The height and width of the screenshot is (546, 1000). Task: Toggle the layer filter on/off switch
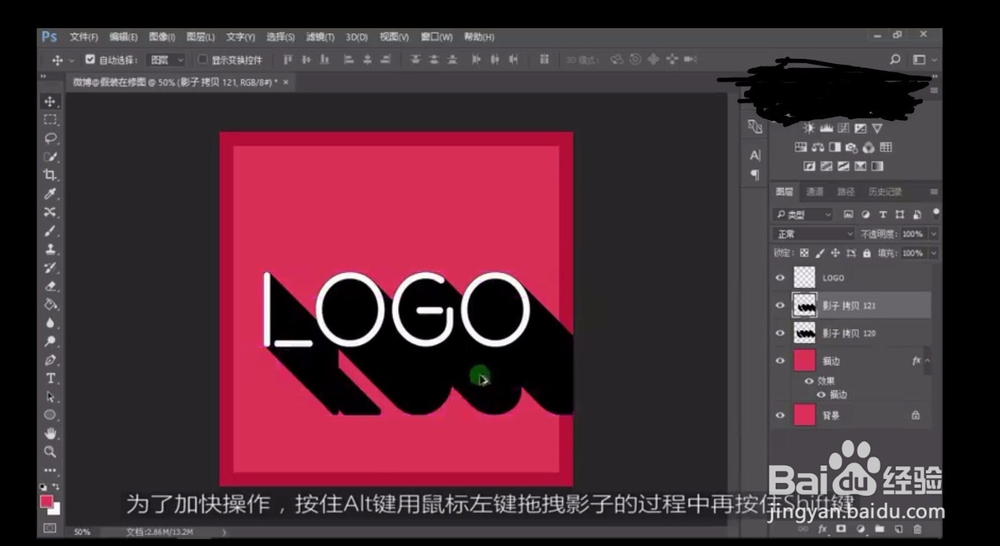point(936,213)
